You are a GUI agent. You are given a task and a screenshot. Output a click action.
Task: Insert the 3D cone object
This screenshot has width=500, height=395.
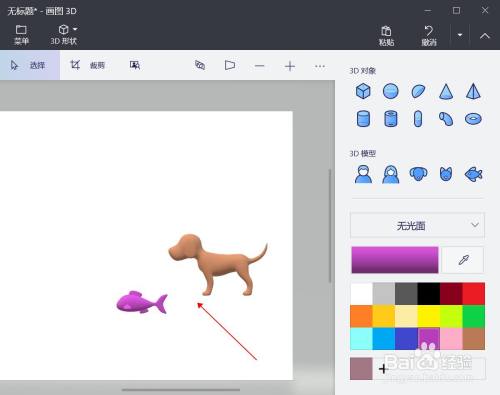click(x=446, y=91)
